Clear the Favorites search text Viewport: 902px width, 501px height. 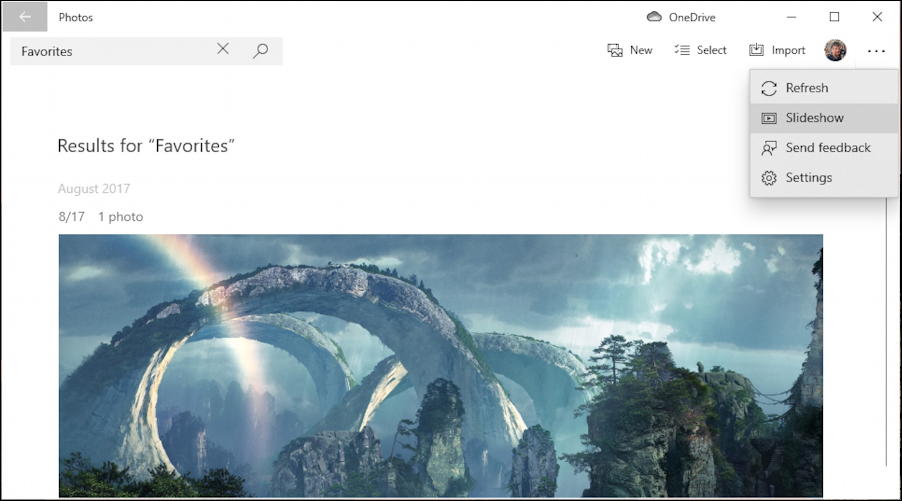223,49
